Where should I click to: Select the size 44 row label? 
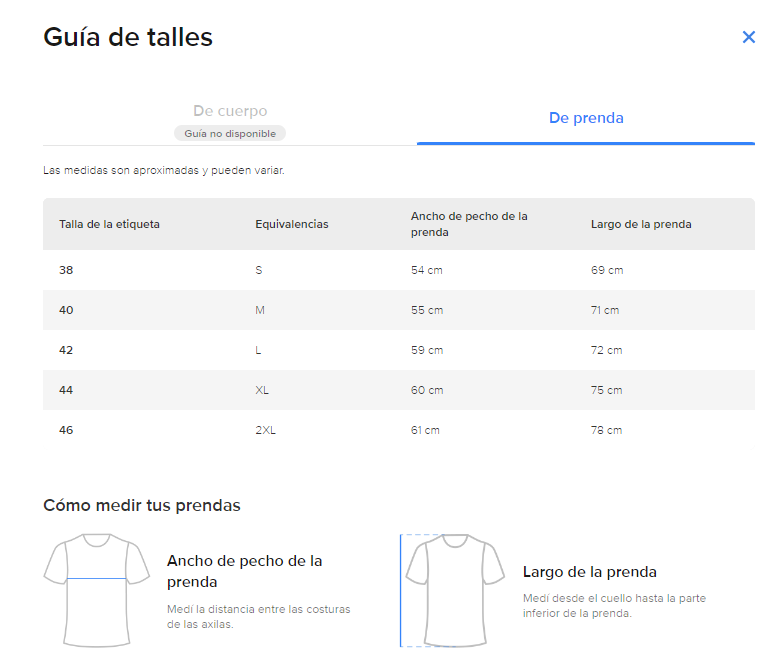tap(66, 390)
